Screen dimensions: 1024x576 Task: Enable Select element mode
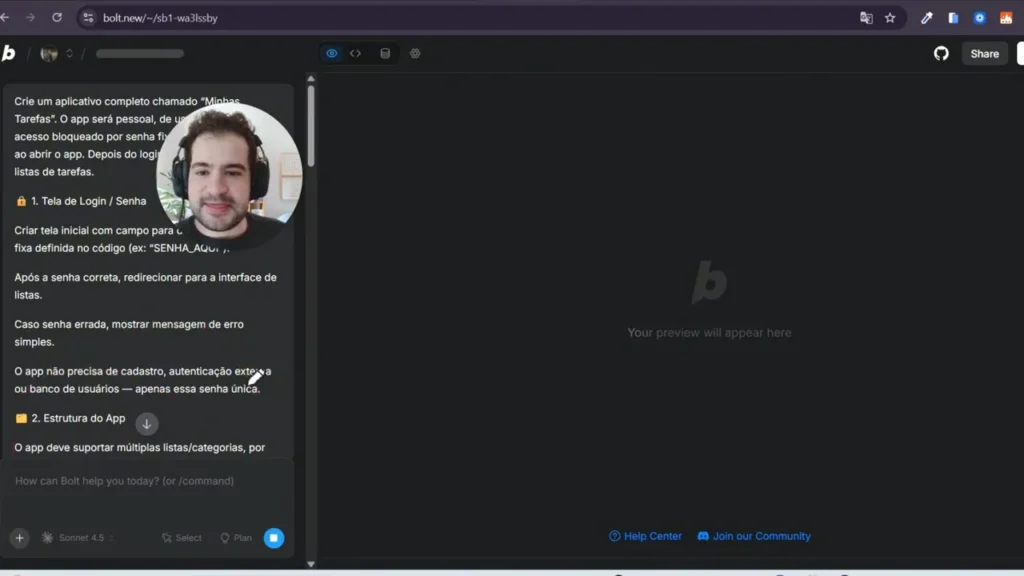point(181,538)
